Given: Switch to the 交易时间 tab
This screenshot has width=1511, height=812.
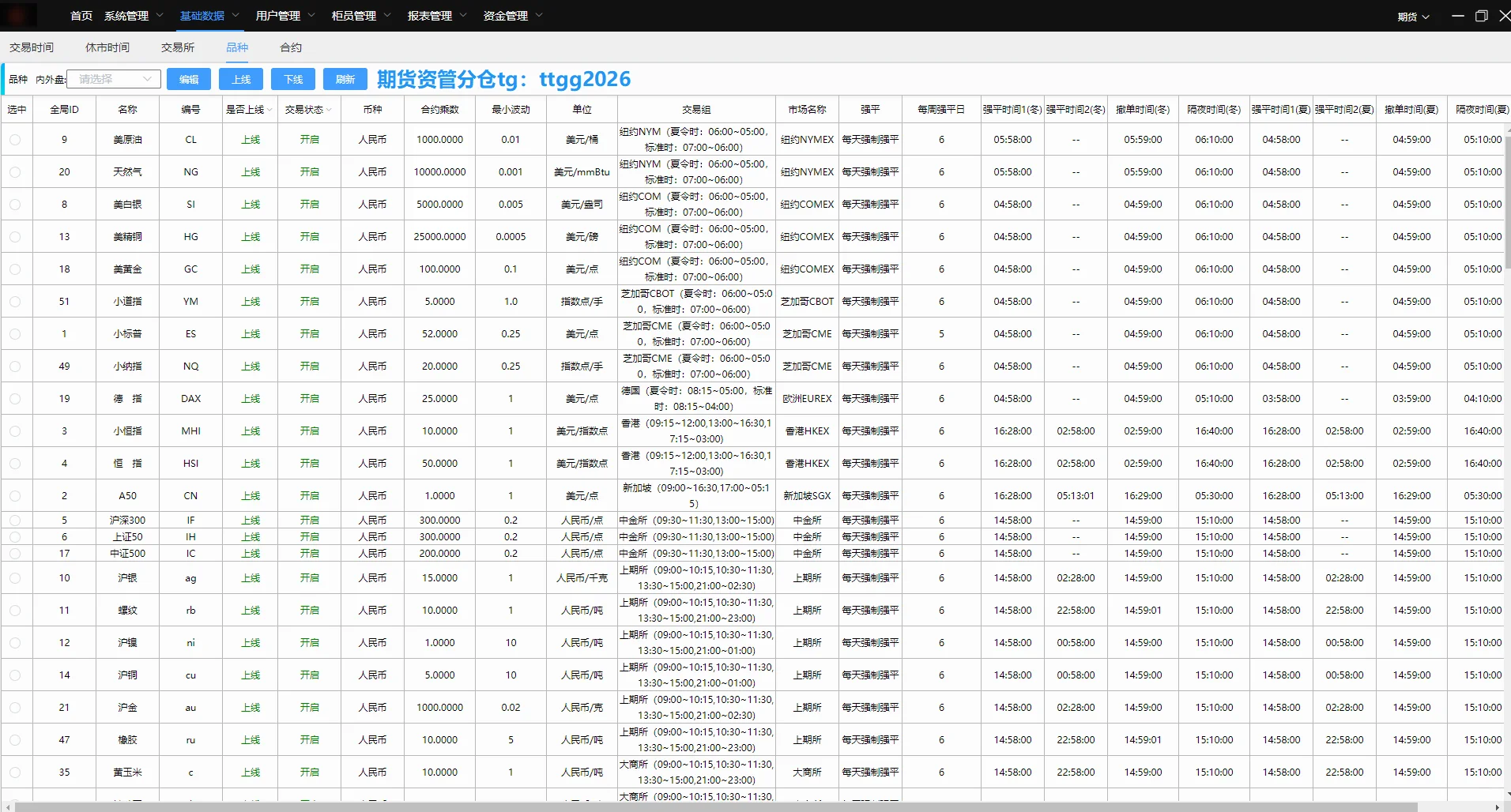Looking at the screenshot, I should (x=31, y=47).
